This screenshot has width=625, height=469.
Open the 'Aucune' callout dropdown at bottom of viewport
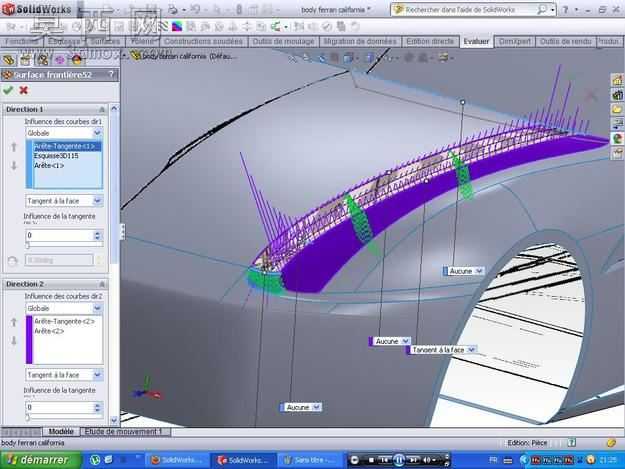coord(316,407)
